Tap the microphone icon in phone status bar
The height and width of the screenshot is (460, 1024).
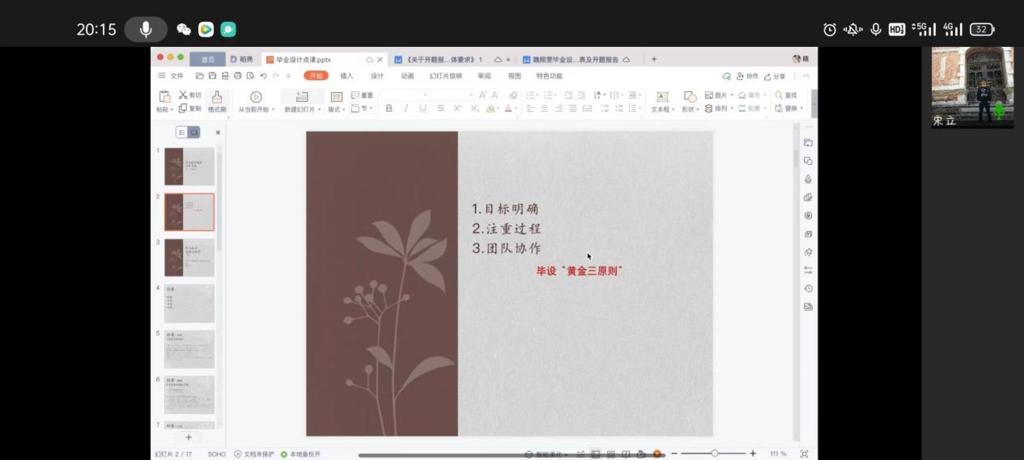tap(146, 29)
